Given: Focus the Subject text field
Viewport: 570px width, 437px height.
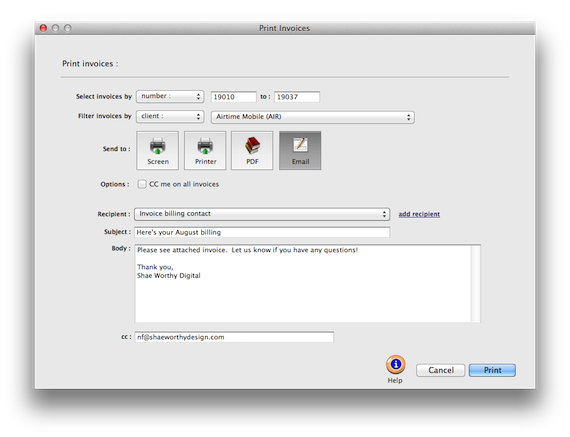Looking at the screenshot, I should pos(262,232).
